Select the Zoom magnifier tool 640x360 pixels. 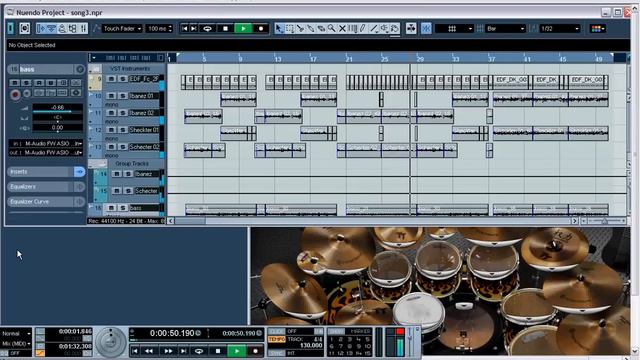pos(331,29)
